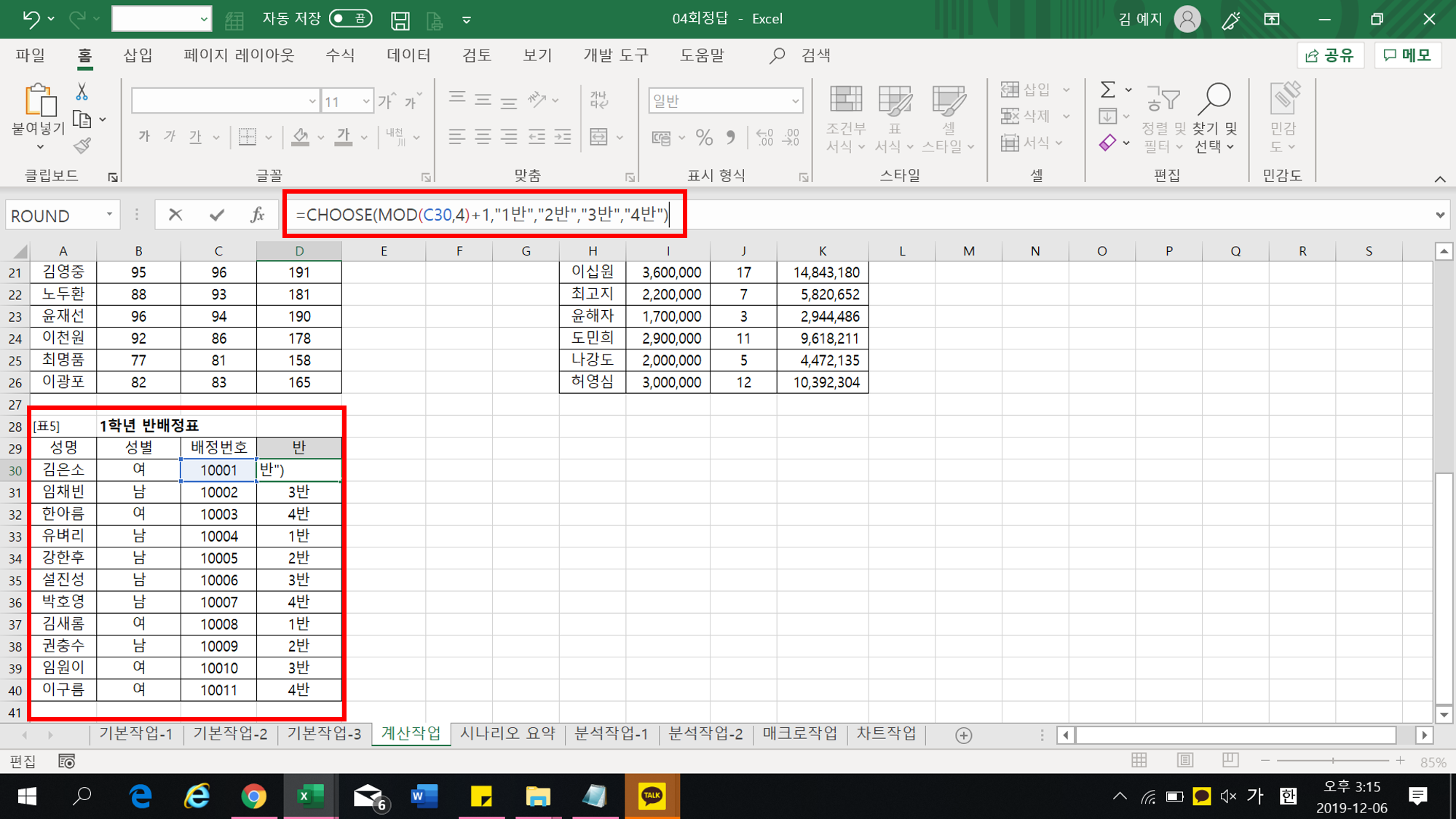This screenshot has height=819, width=1456.
Task: Click the 메모 comments button
Action: tap(1408, 55)
